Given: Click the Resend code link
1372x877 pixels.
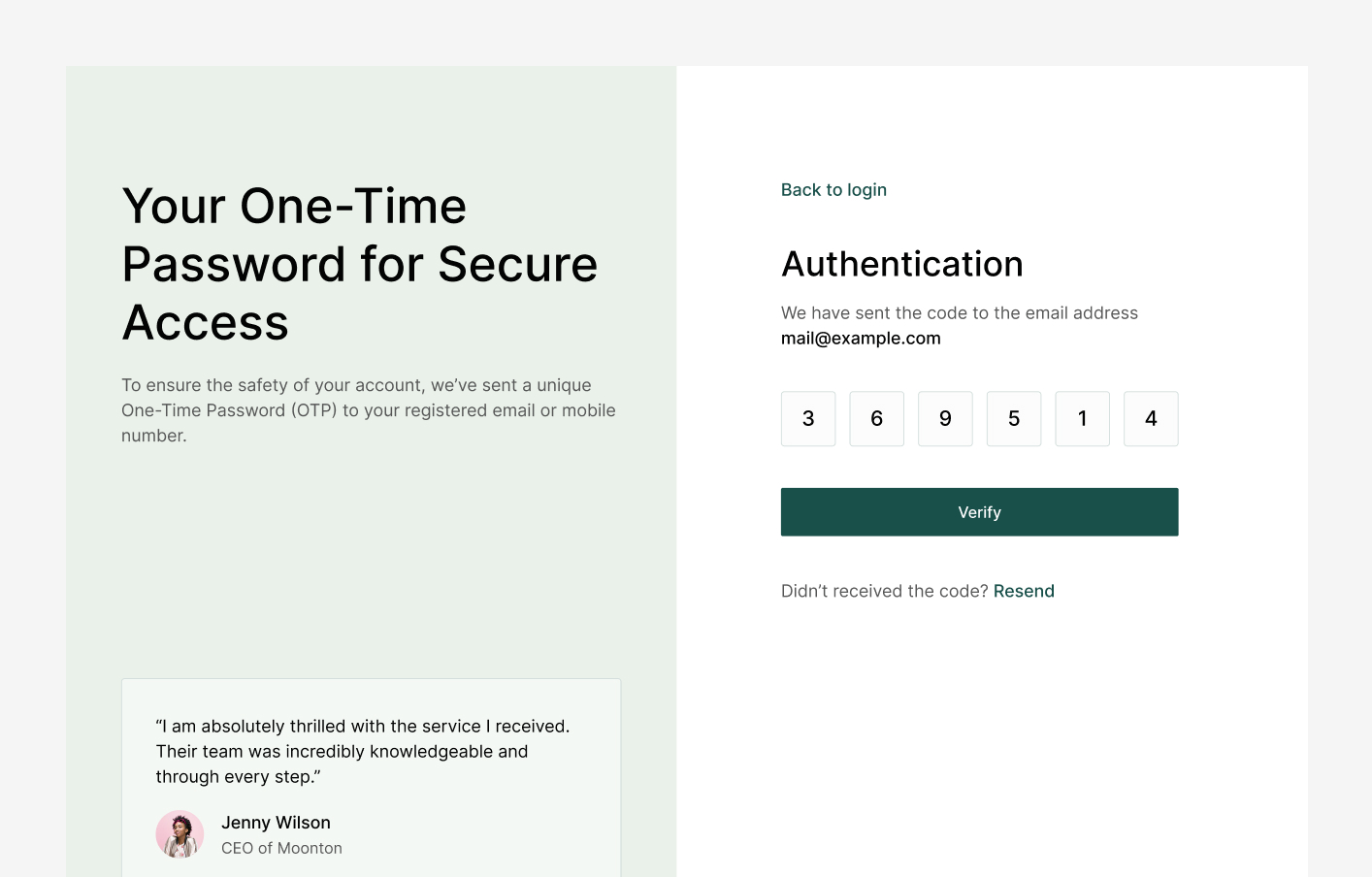Looking at the screenshot, I should click(x=1024, y=591).
